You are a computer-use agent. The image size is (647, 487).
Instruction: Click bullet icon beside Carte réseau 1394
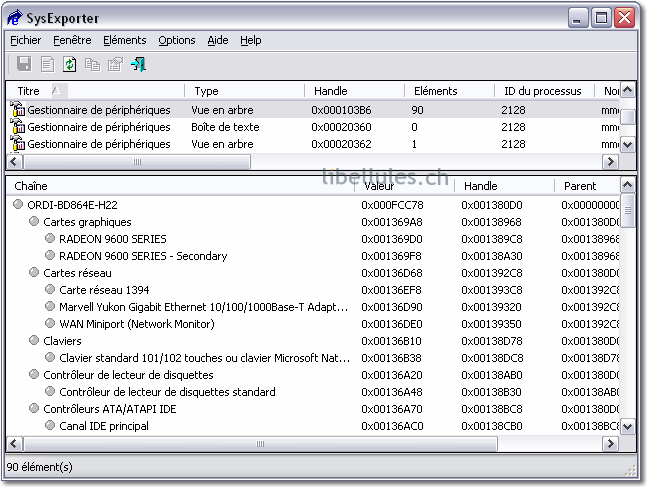tap(50, 289)
